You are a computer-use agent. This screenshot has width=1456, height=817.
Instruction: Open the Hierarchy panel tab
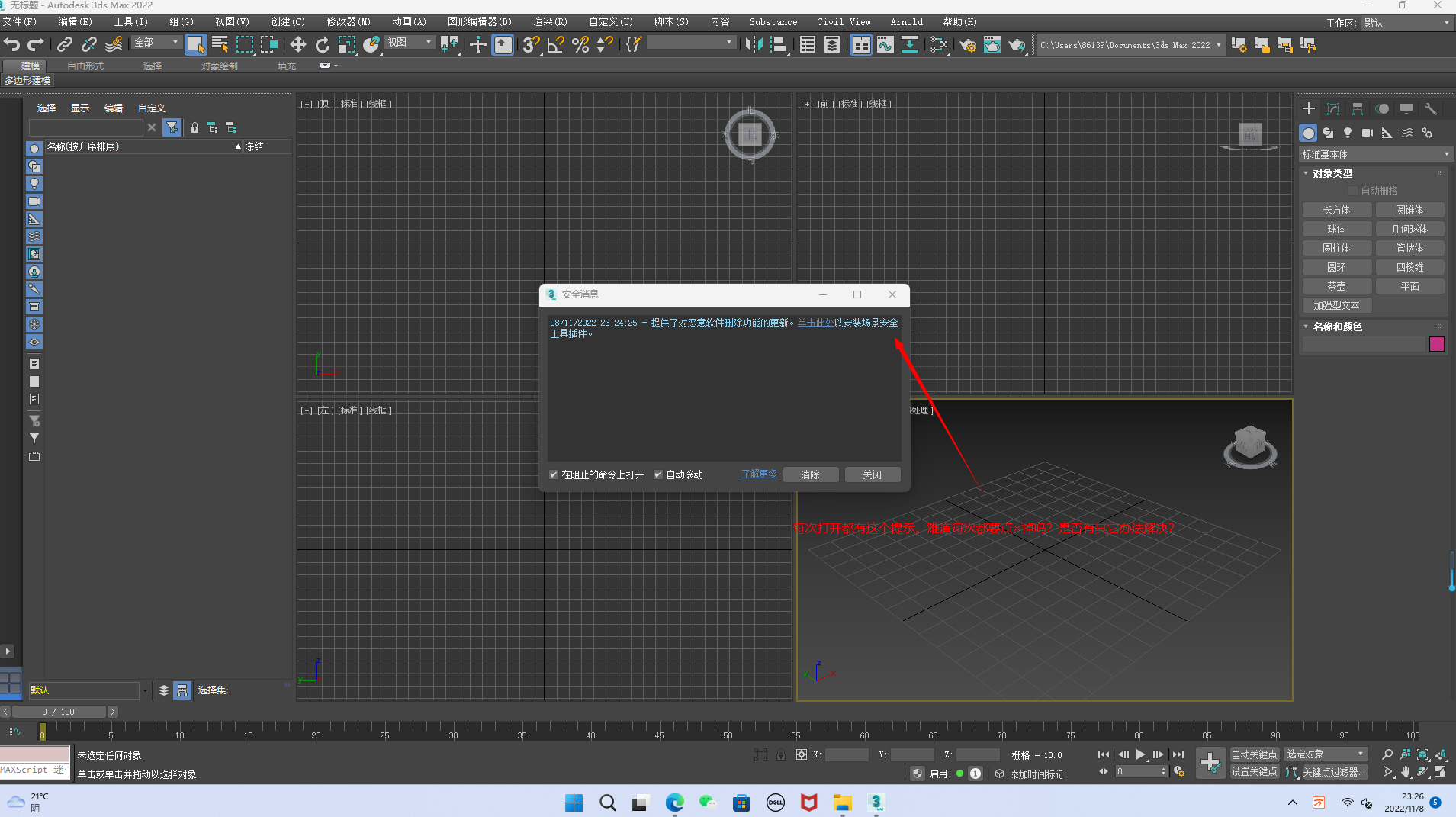(1358, 109)
